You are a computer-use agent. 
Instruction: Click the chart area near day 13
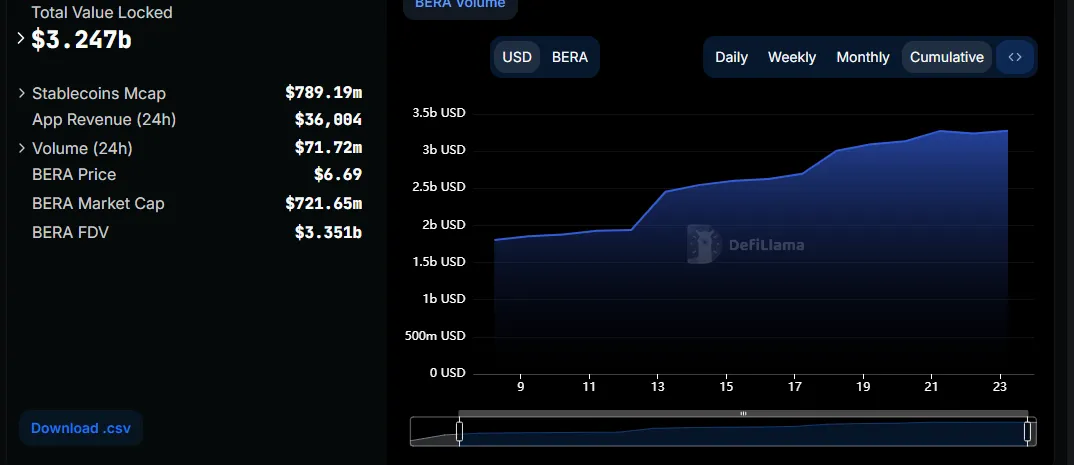click(658, 280)
